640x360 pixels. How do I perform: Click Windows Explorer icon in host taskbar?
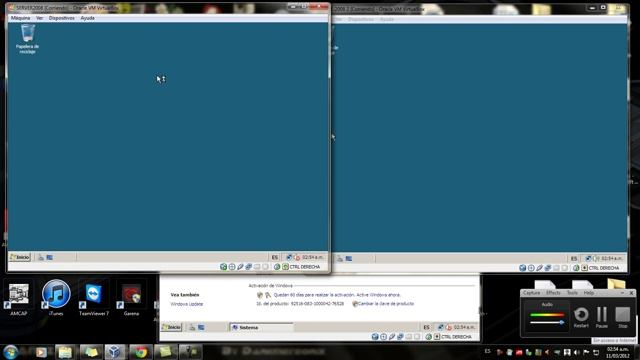click(65, 352)
